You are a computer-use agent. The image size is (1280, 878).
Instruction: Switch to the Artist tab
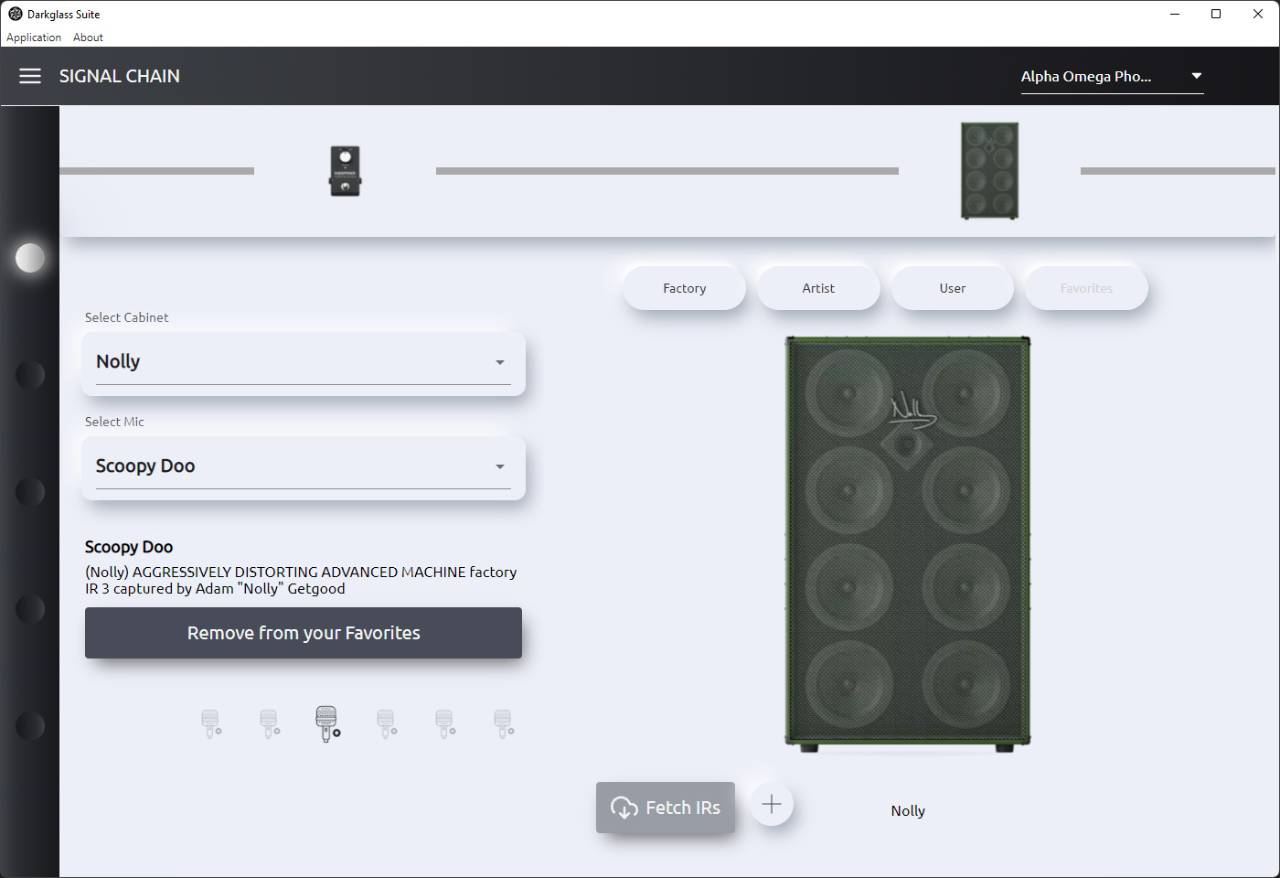point(818,288)
